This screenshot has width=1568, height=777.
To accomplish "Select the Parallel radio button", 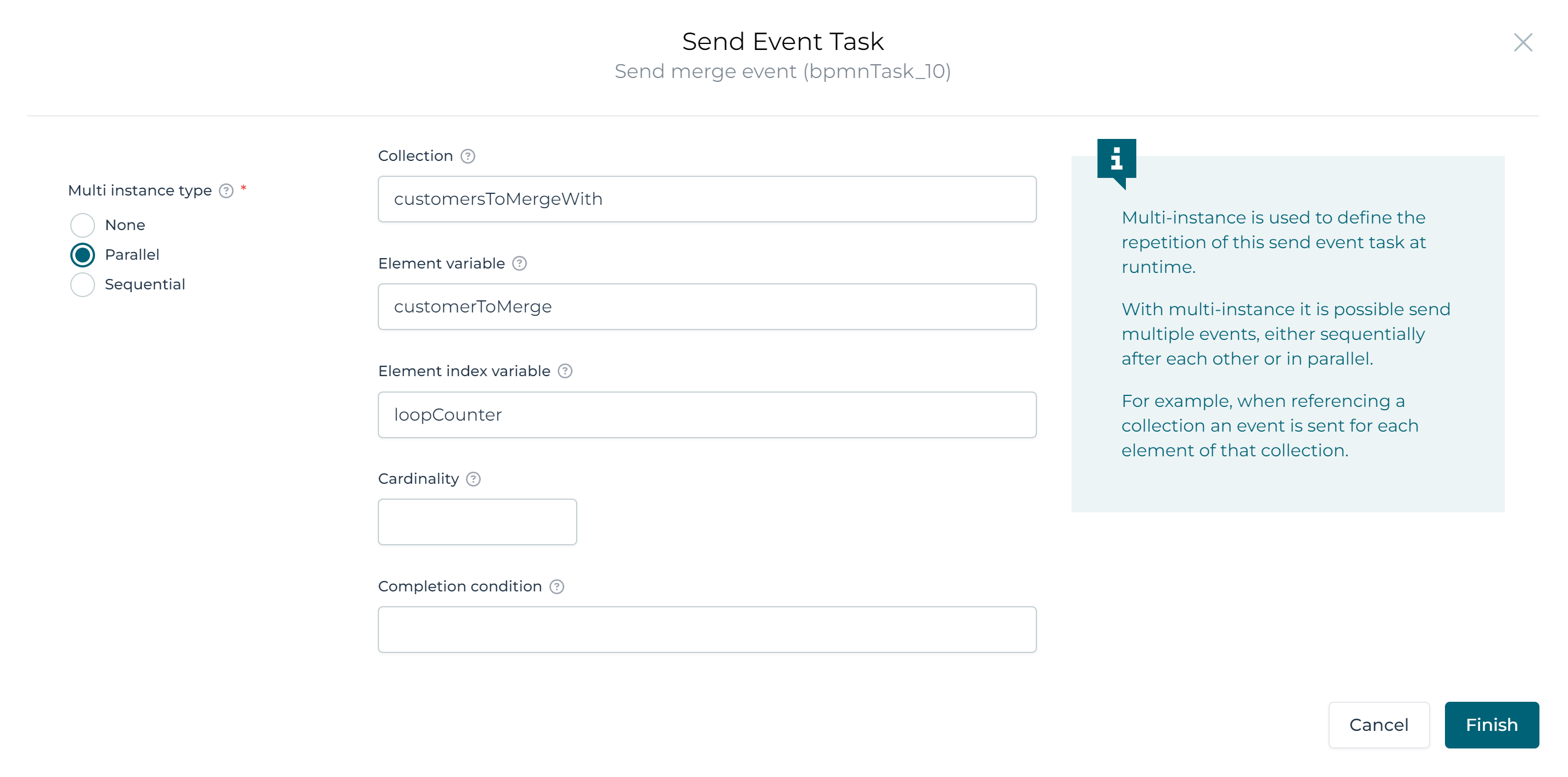I will pos(82,255).
